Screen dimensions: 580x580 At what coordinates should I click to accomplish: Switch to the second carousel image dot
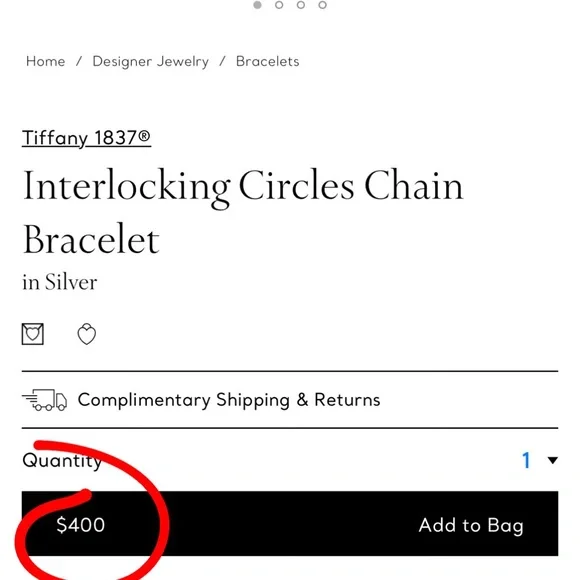(279, 5)
